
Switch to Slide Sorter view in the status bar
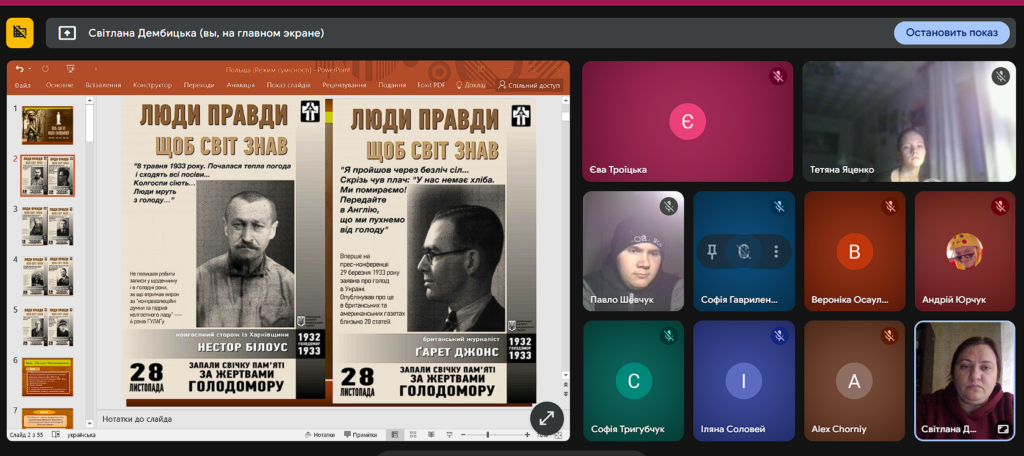coord(414,435)
